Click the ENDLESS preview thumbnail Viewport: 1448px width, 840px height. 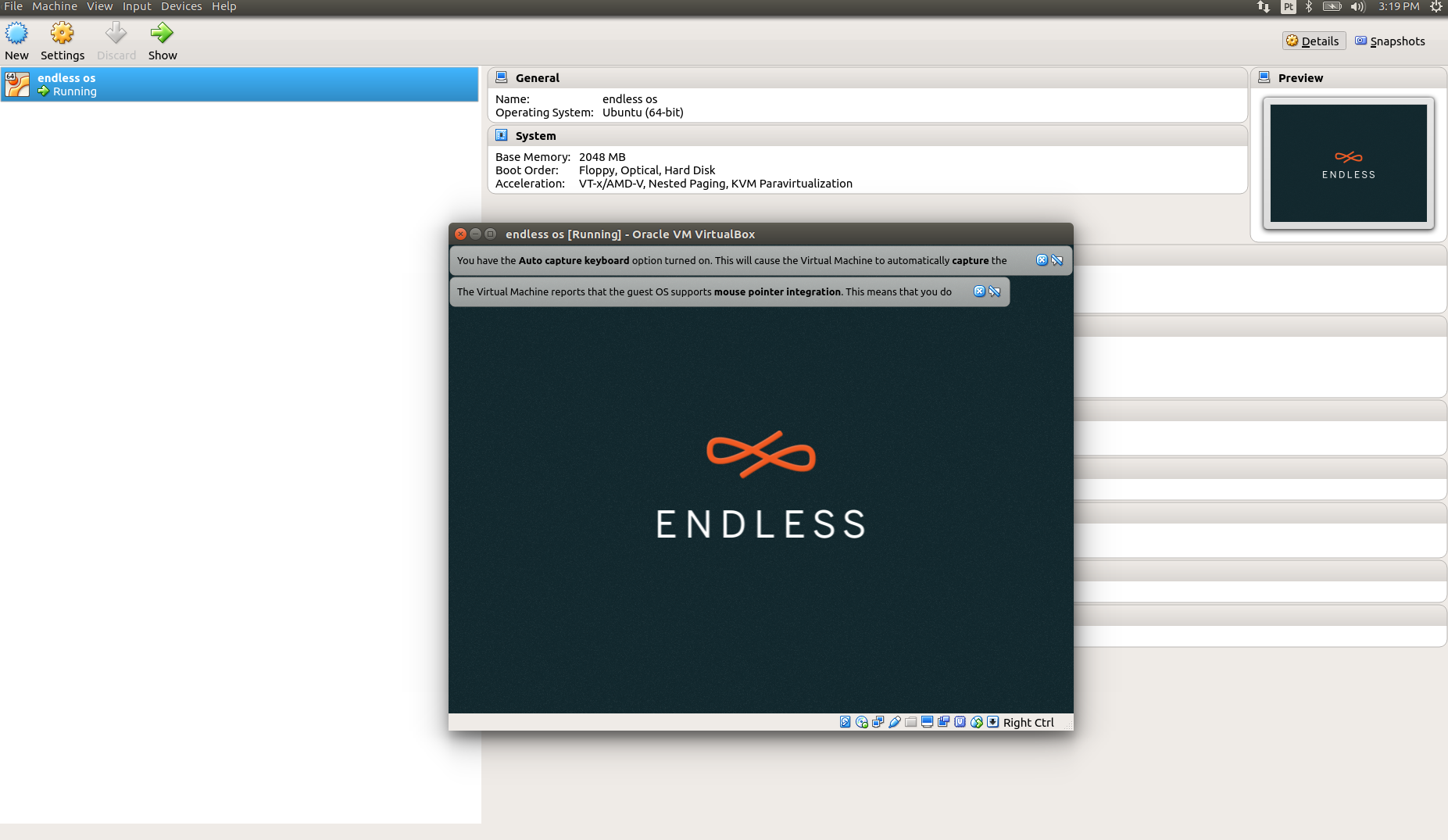[x=1349, y=163]
